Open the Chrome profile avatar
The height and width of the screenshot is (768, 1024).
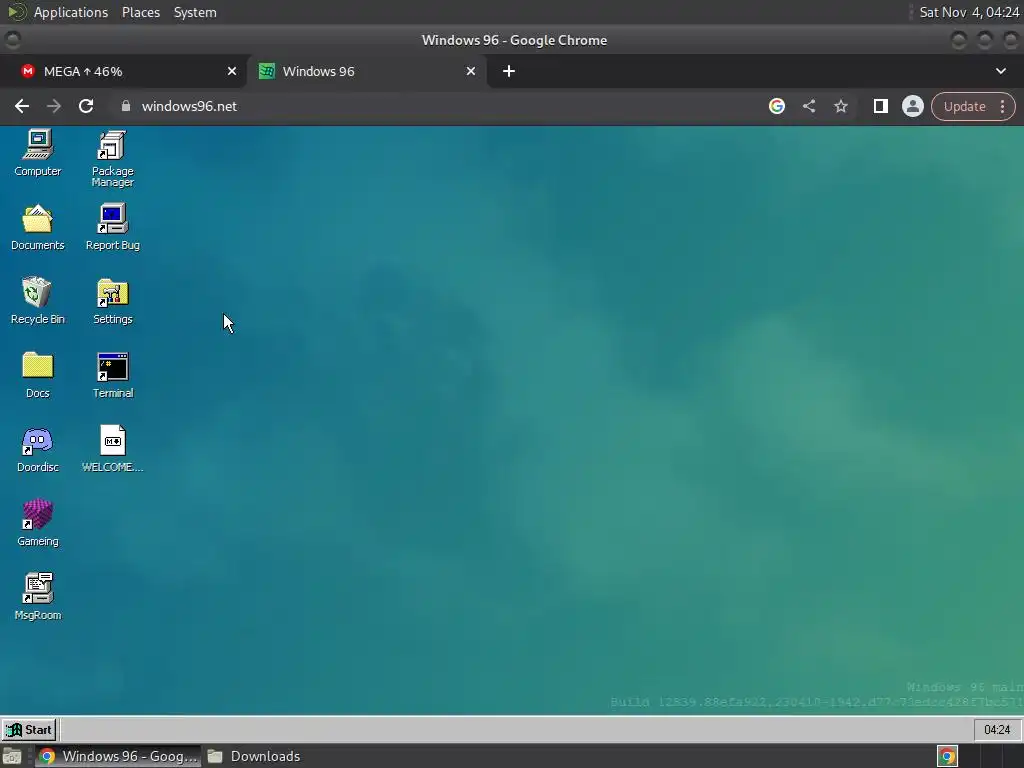click(x=912, y=106)
